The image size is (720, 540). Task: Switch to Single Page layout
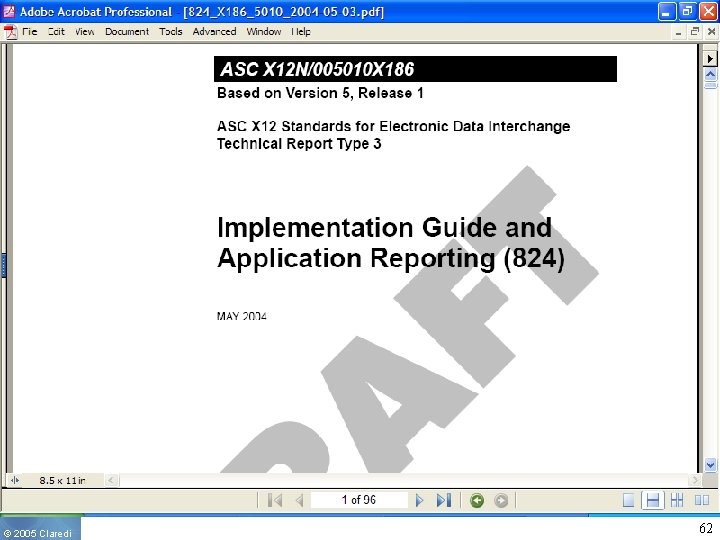click(628, 500)
